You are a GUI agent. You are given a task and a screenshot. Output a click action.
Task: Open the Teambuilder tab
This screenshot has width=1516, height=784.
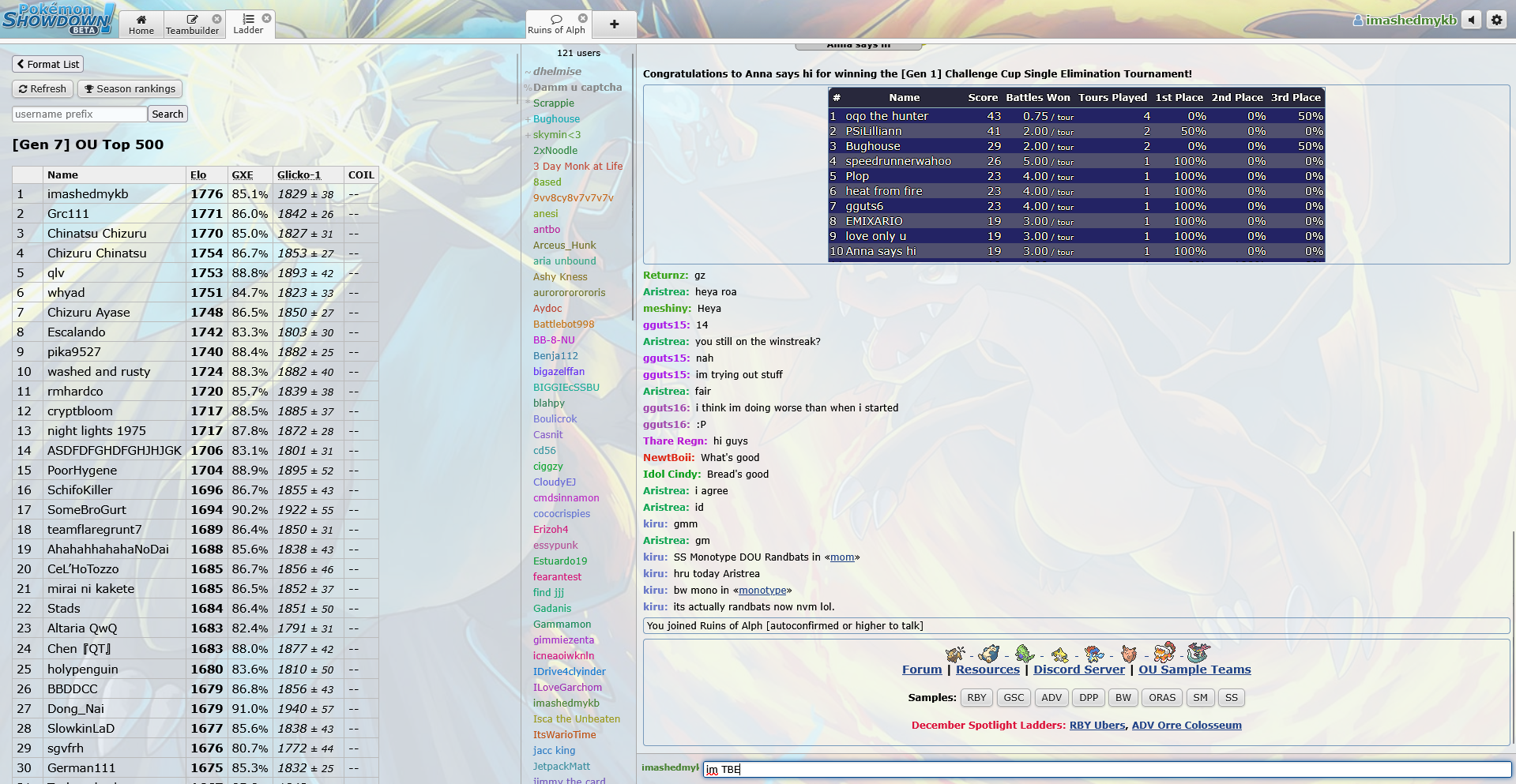coord(192,24)
